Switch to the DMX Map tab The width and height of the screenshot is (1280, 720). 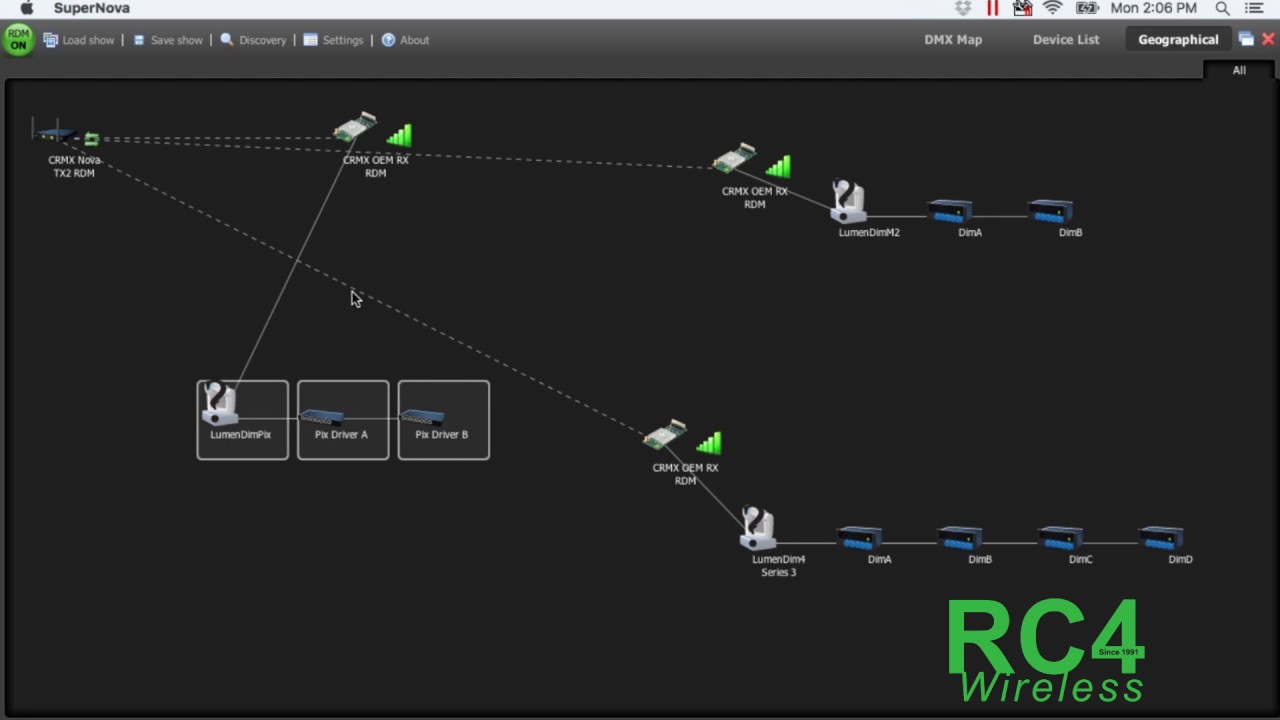pyautogui.click(x=953, y=40)
